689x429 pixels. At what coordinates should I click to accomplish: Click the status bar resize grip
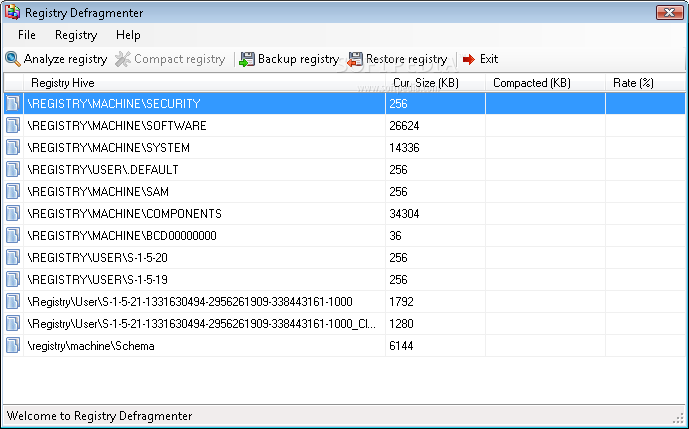pos(679,418)
